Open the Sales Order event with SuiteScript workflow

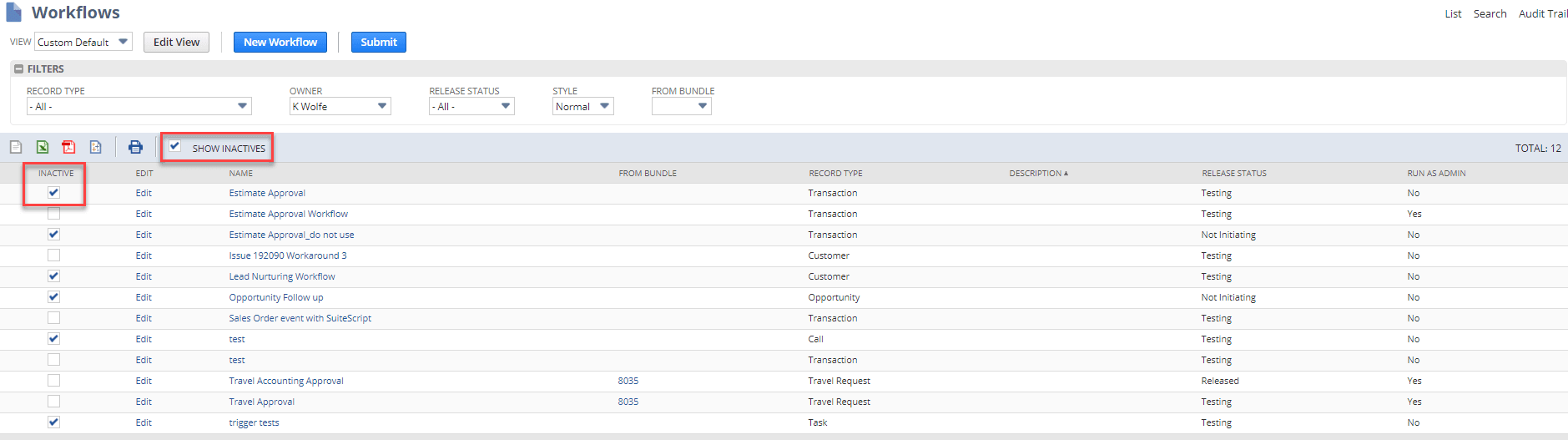300,318
